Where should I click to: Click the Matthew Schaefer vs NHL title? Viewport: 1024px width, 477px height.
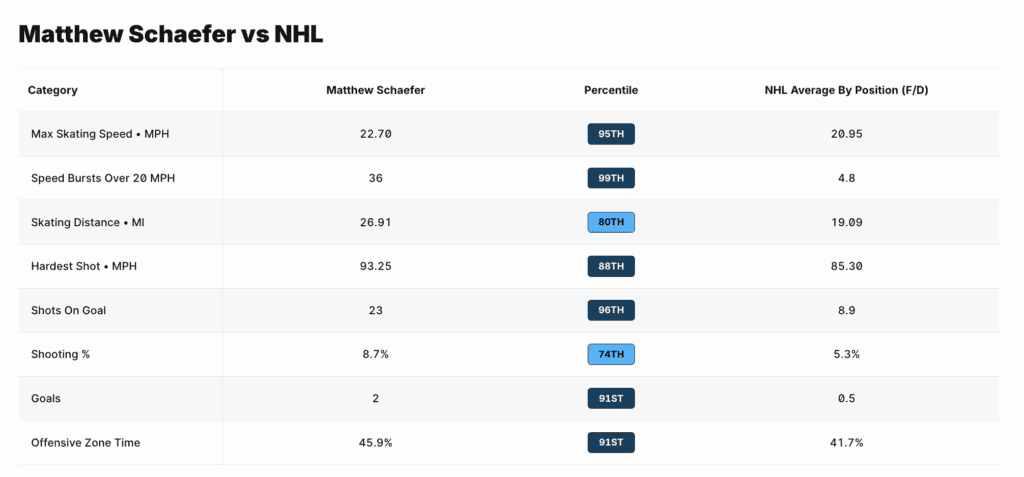click(x=170, y=34)
